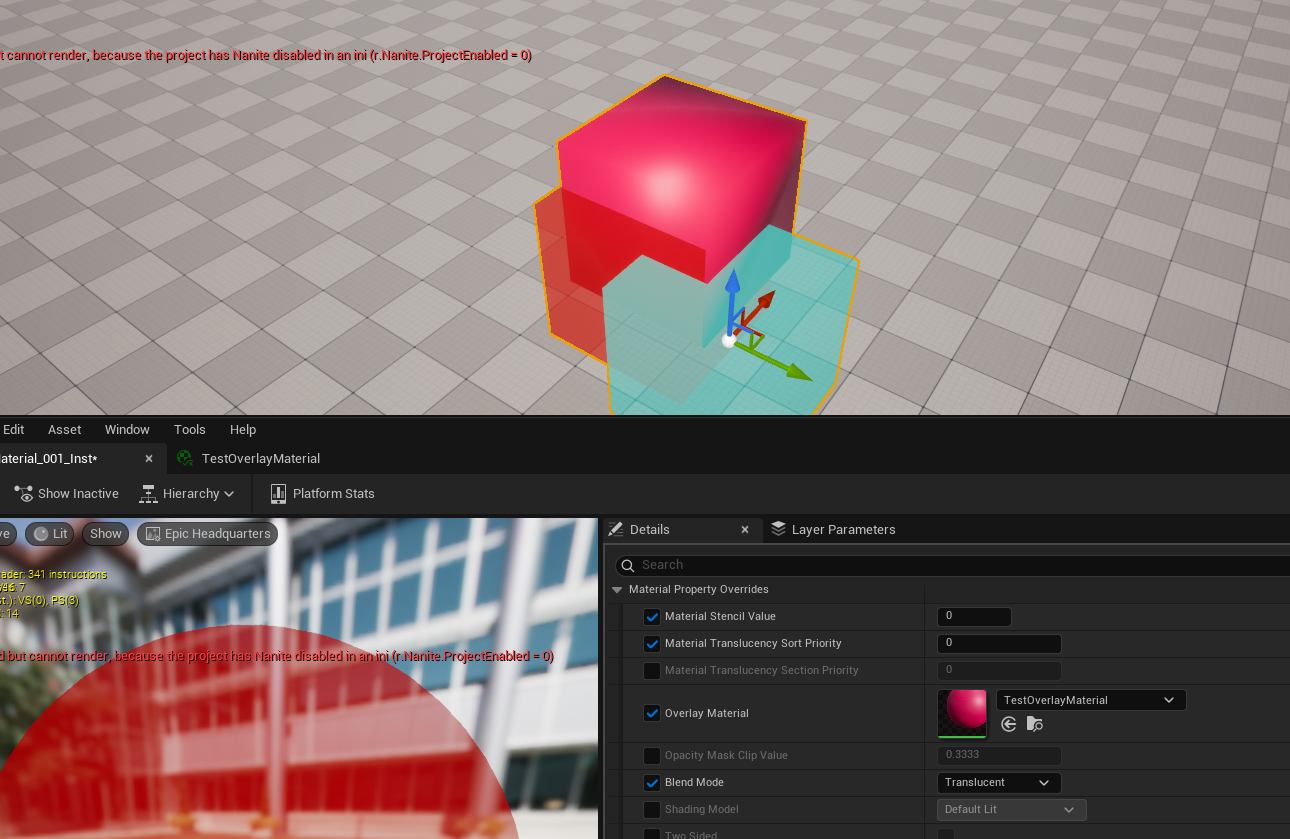This screenshot has width=1290, height=839.
Task: Click the Show Inactive toolbar icon
Action: [23, 494]
